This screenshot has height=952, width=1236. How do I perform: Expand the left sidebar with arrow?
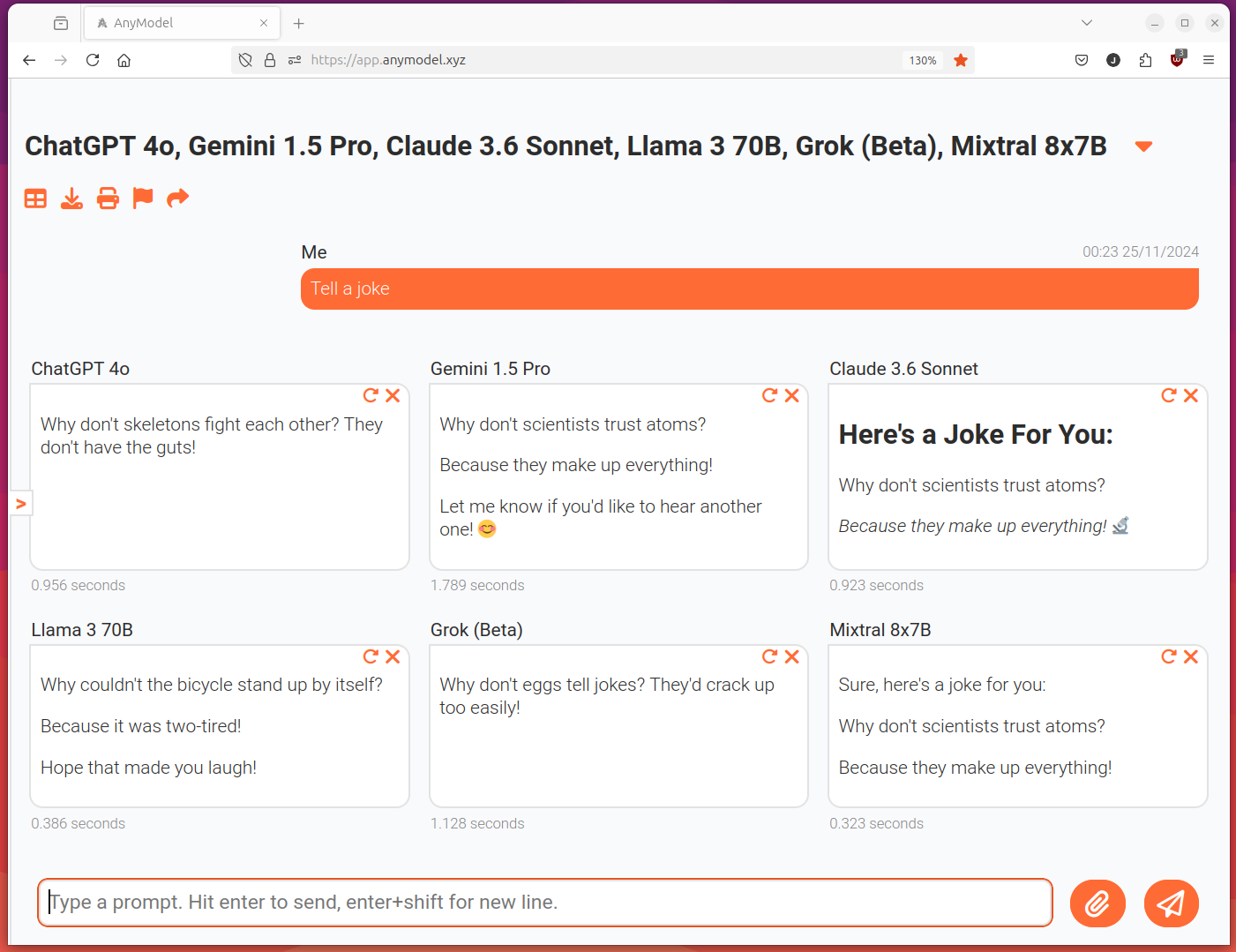[x=20, y=504]
